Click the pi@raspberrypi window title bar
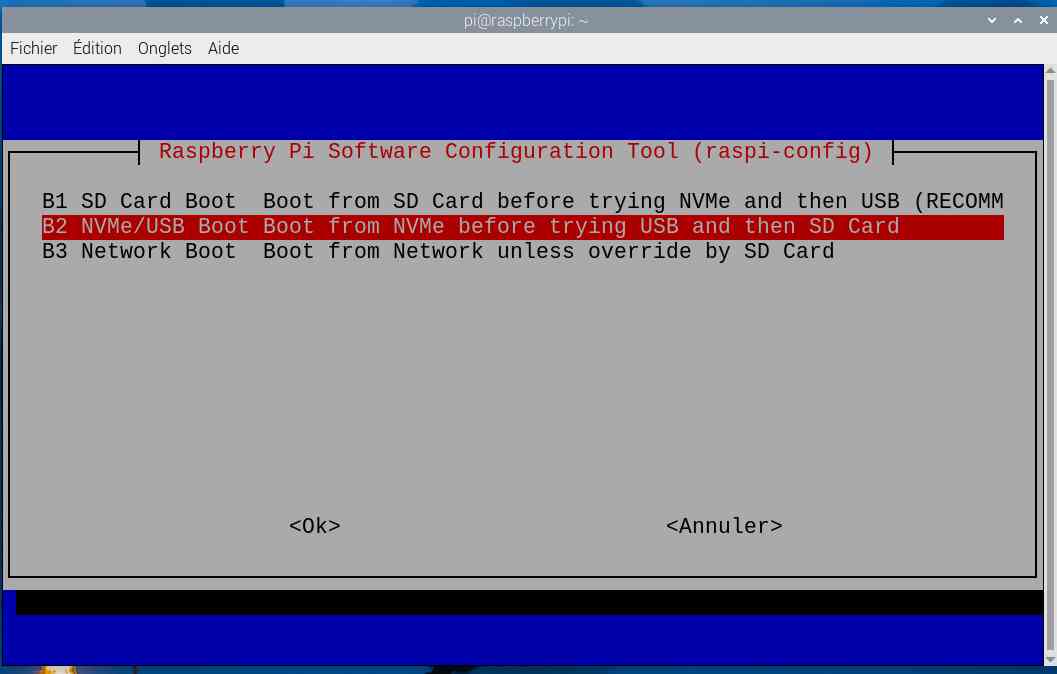The height and width of the screenshot is (674, 1057). pyautogui.click(x=526, y=20)
